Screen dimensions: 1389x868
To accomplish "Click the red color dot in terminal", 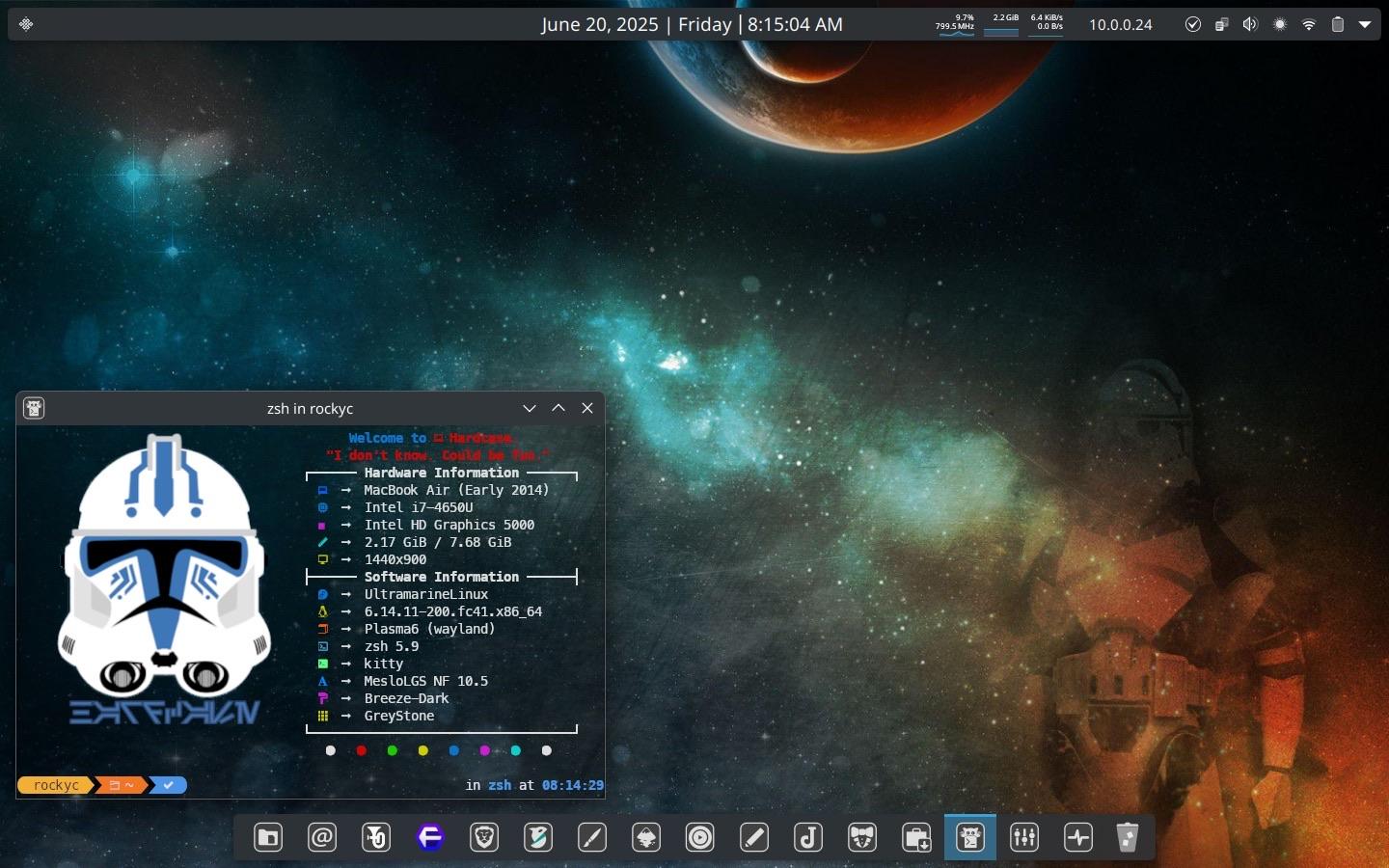I will pyautogui.click(x=362, y=750).
